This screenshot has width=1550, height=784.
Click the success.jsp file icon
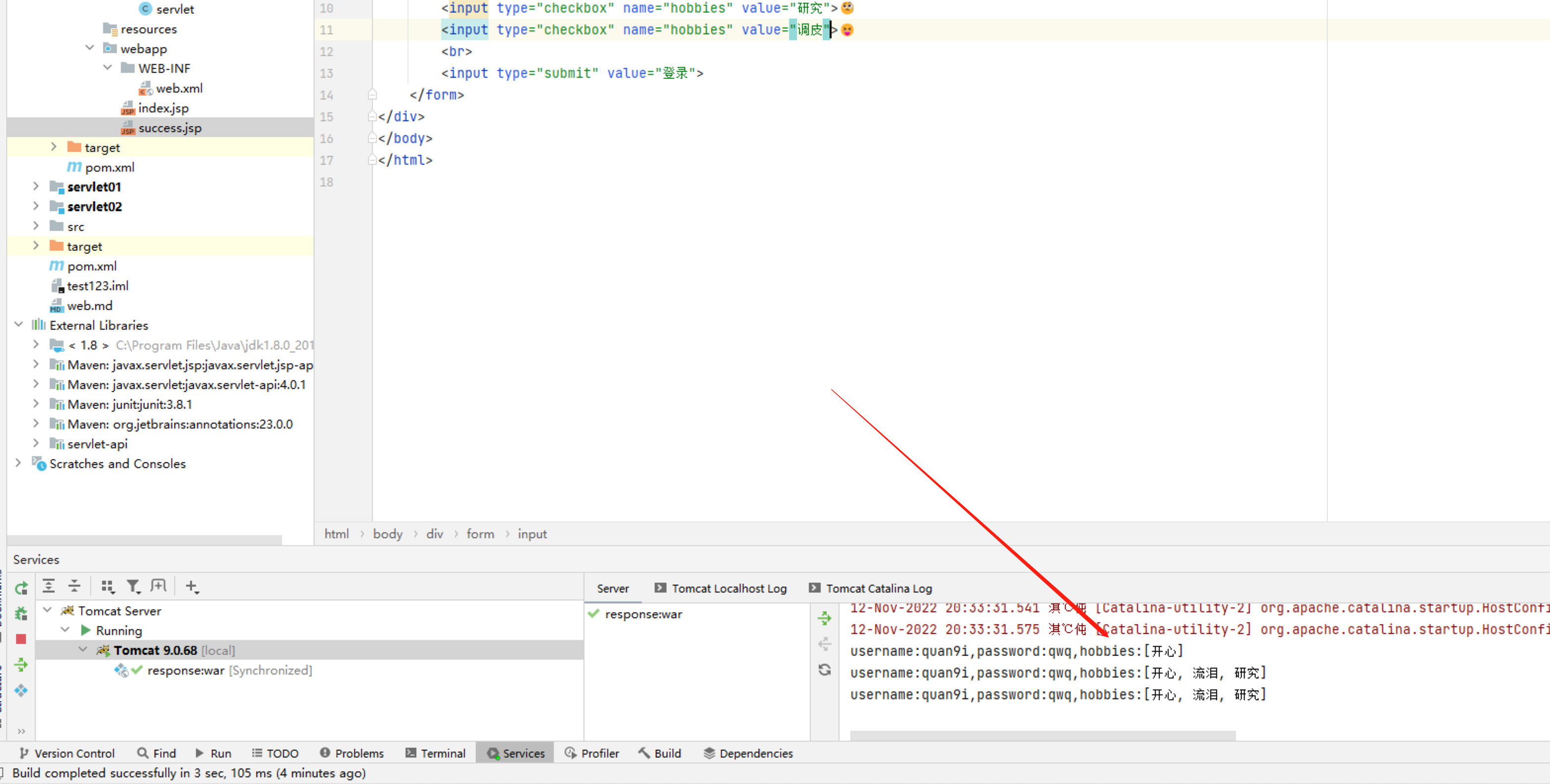pyautogui.click(x=128, y=127)
